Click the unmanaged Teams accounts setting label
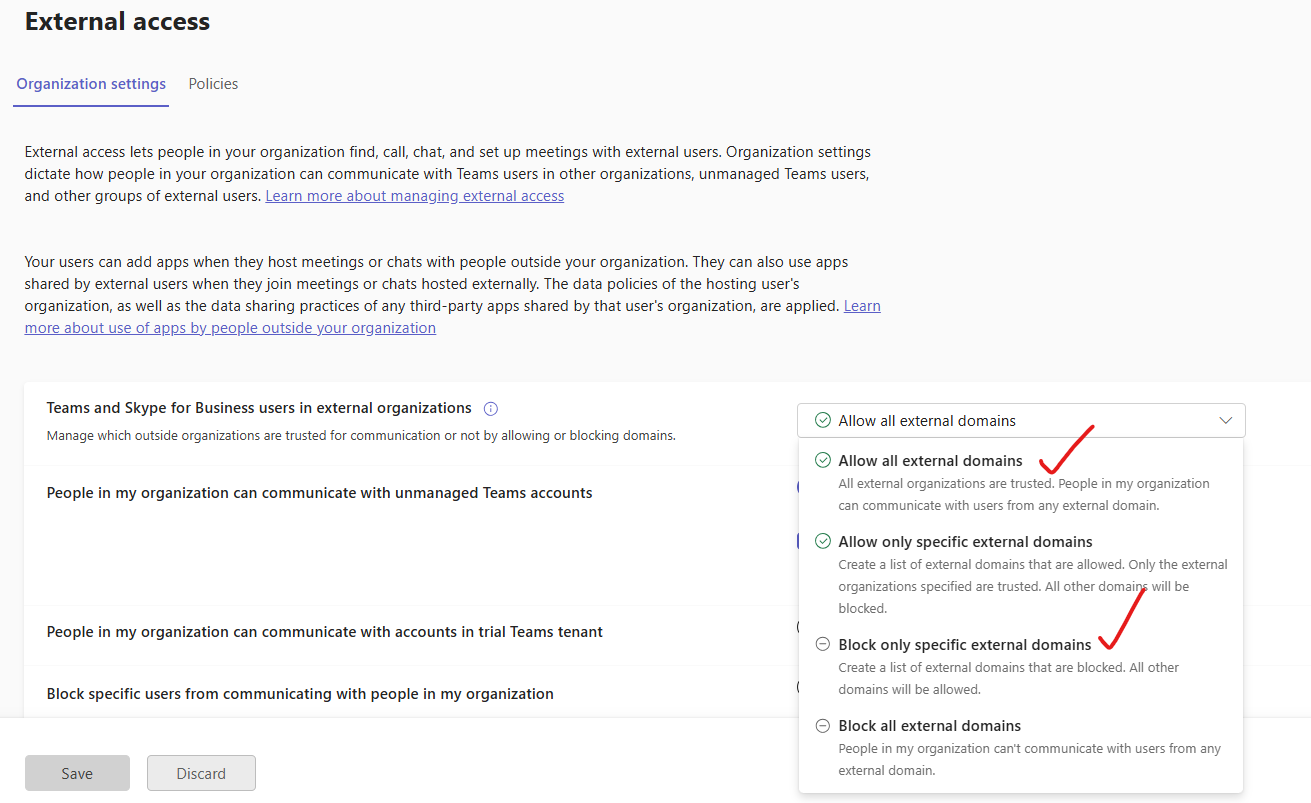 pyautogui.click(x=319, y=492)
